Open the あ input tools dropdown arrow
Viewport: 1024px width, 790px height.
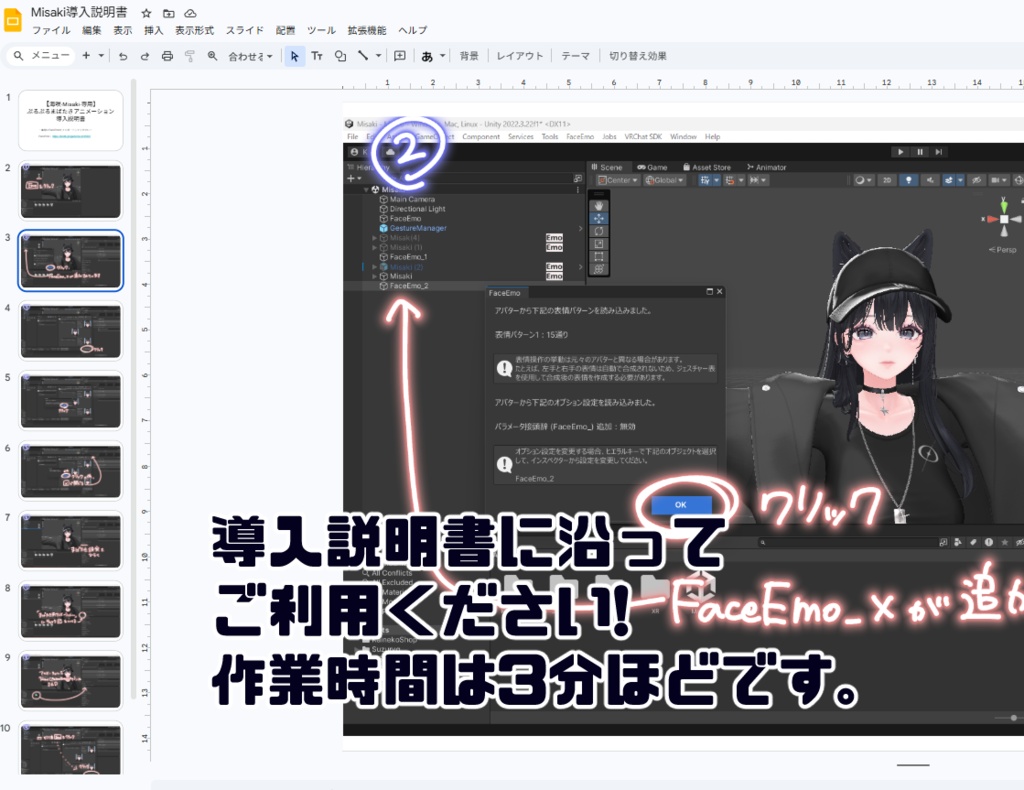(x=443, y=56)
